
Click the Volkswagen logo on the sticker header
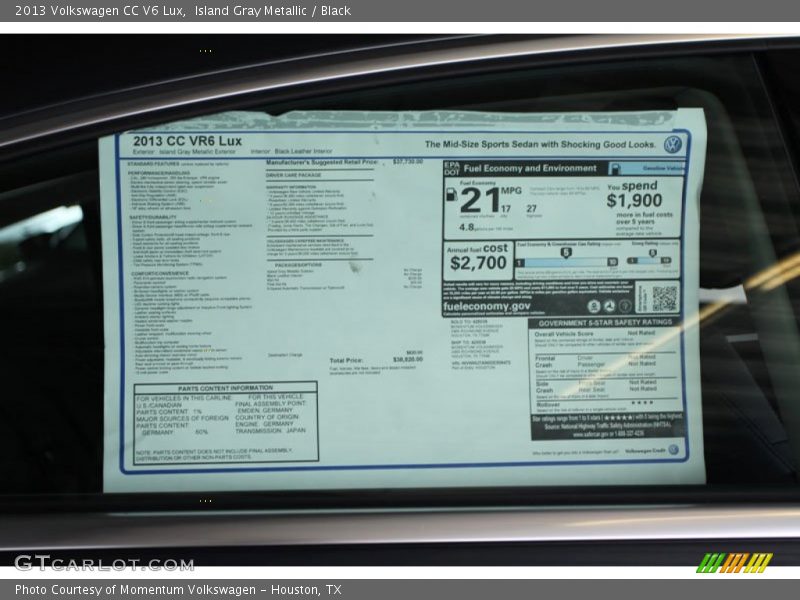pyautogui.click(x=670, y=142)
